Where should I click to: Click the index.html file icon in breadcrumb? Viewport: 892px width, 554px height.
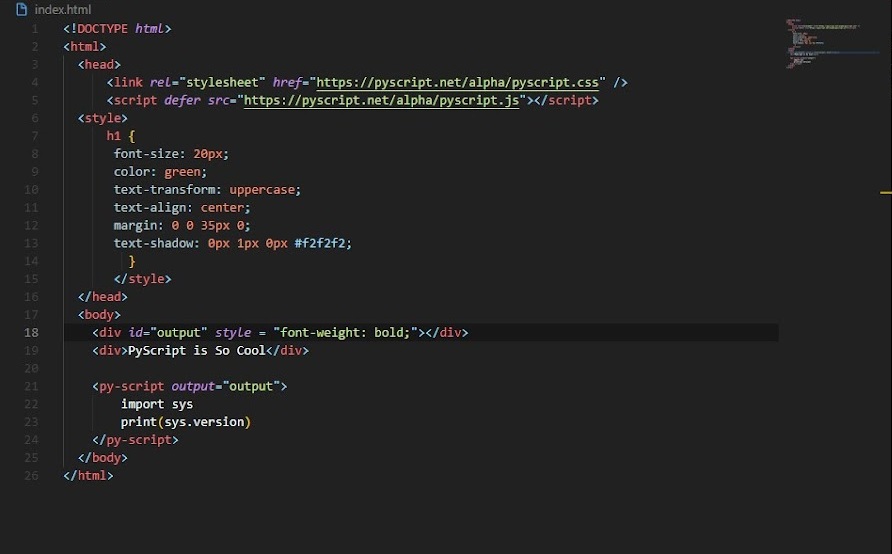[x=22, y=9]
